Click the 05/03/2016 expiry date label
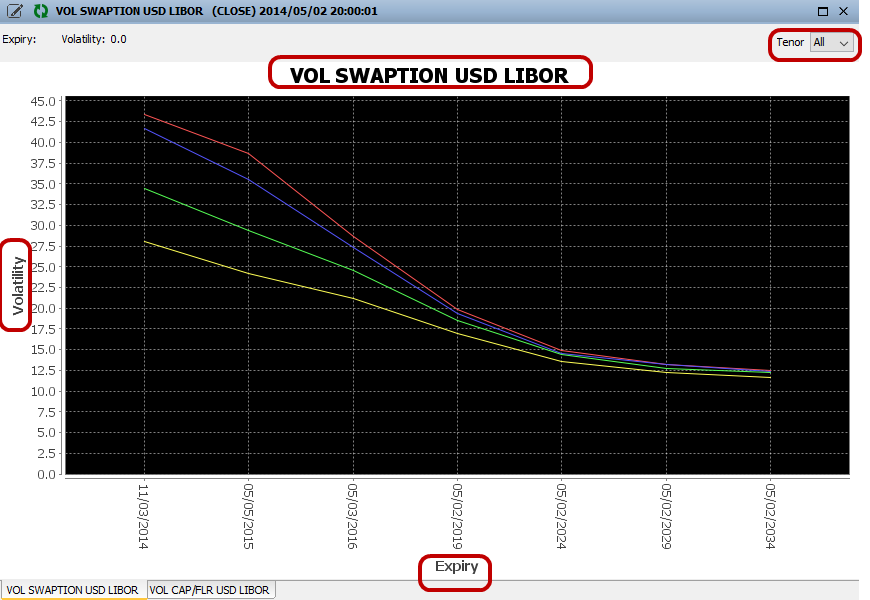870x600 pixels. 353,516
